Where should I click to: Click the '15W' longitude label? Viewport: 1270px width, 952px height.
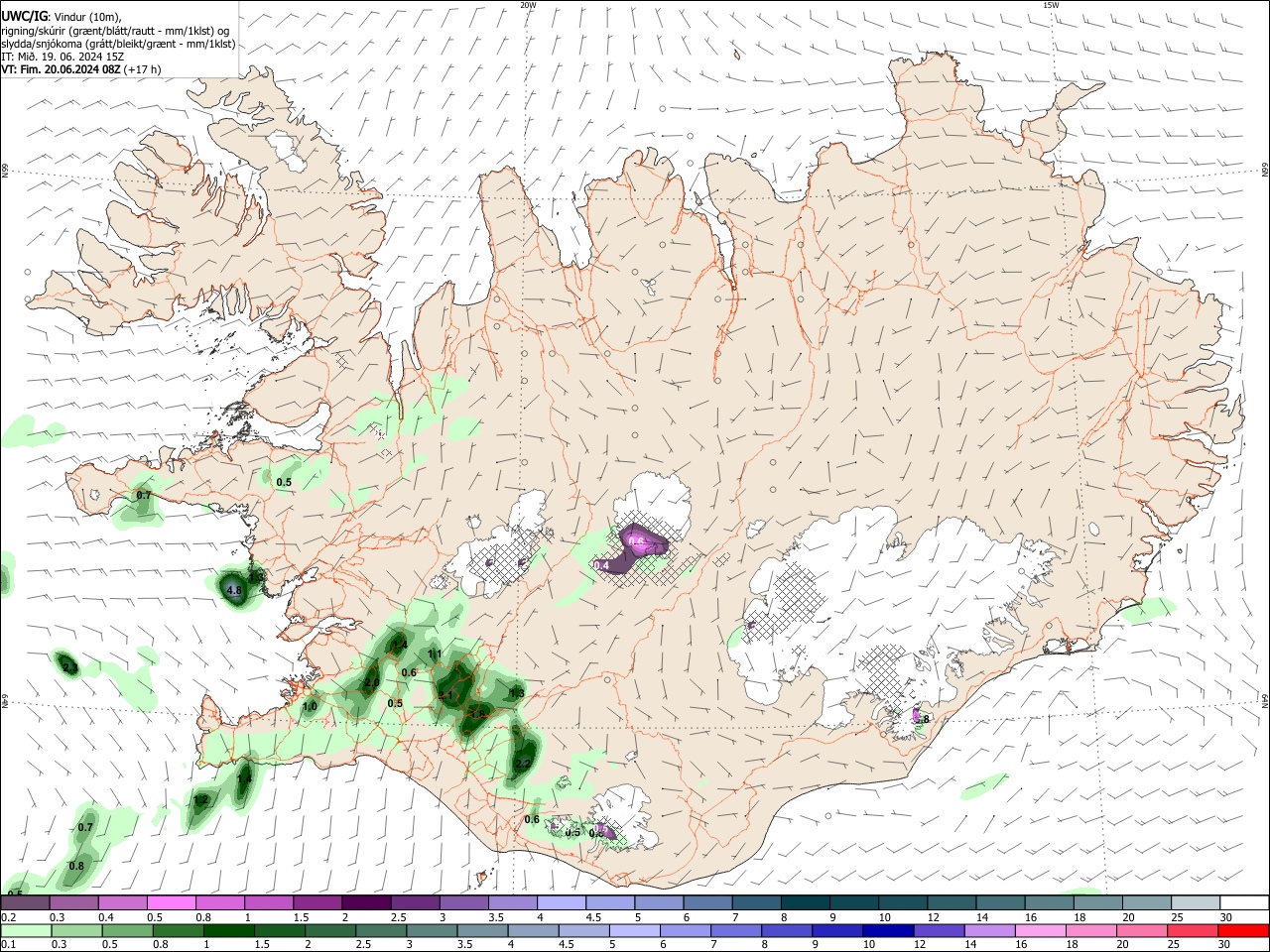1051,5
